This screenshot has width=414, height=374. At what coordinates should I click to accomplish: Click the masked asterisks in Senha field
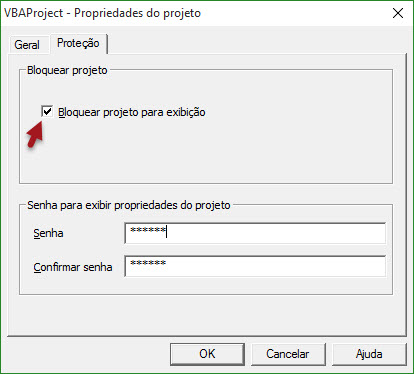(148, 230)
